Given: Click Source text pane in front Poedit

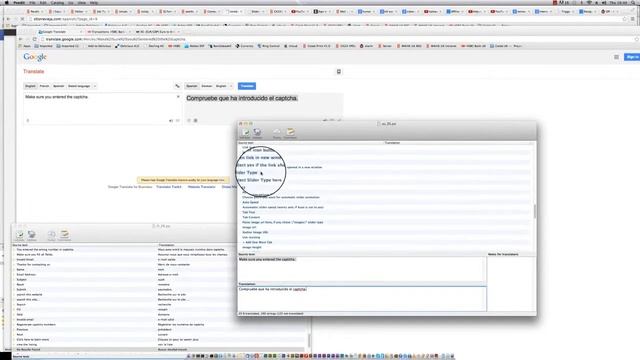Looking at the screenshot, I should click(x=362, y=269).
